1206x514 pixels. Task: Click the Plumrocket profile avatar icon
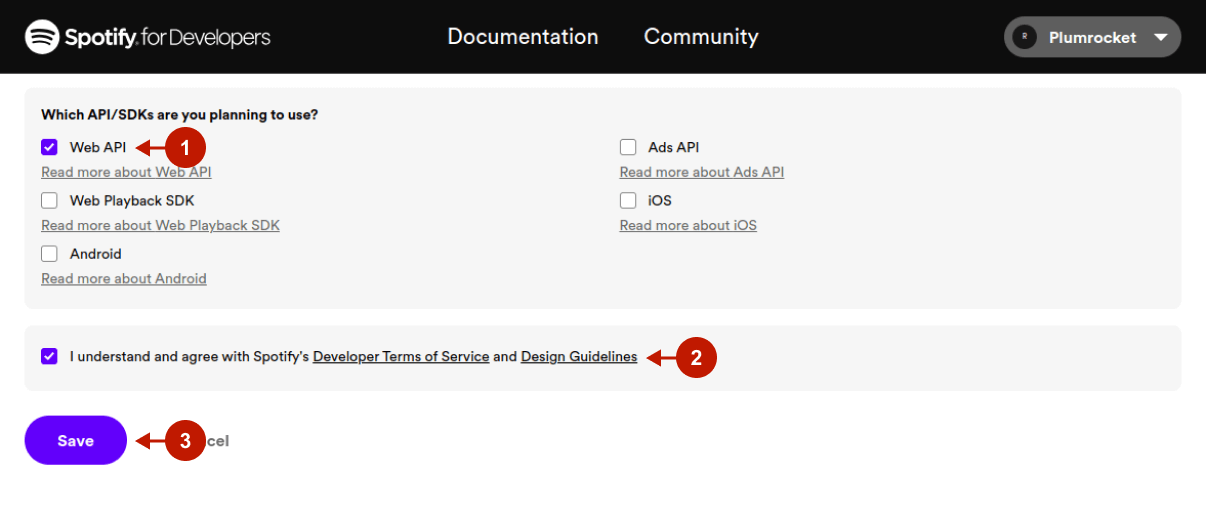(x=1024, y=38)
